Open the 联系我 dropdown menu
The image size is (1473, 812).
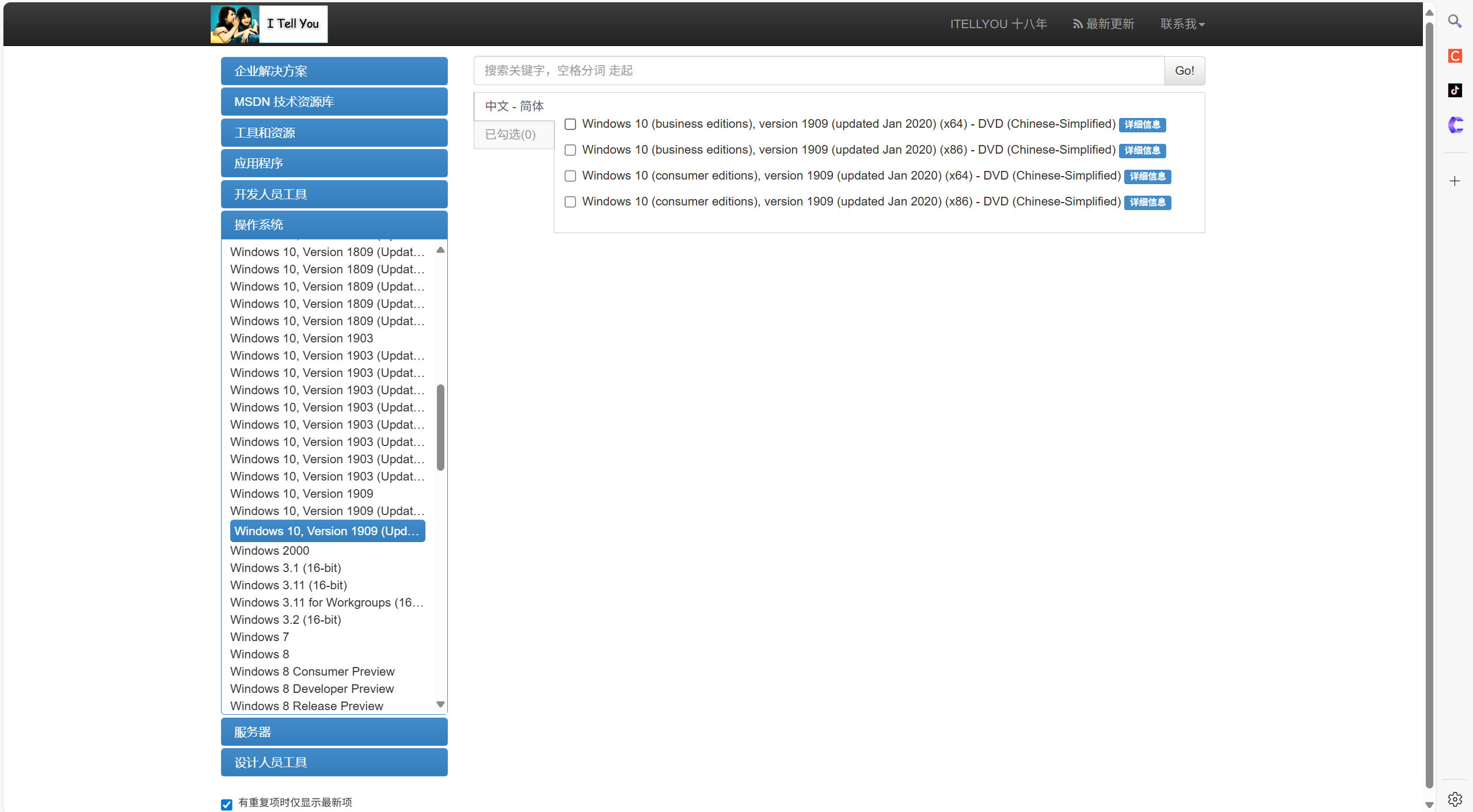pos(1182,24)
